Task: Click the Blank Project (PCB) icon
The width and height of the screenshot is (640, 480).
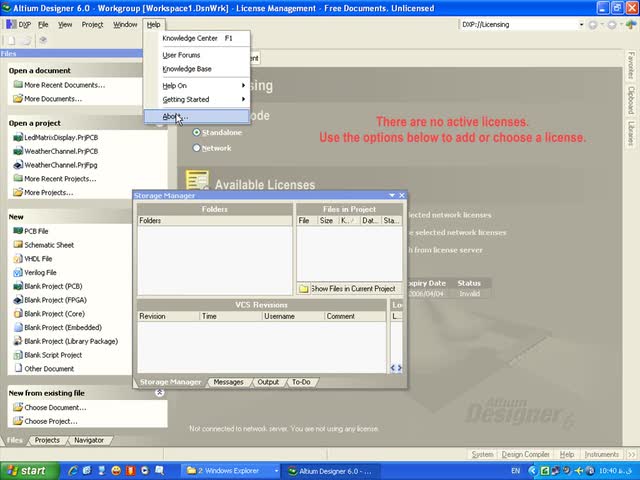Action: tap(18, 286)
